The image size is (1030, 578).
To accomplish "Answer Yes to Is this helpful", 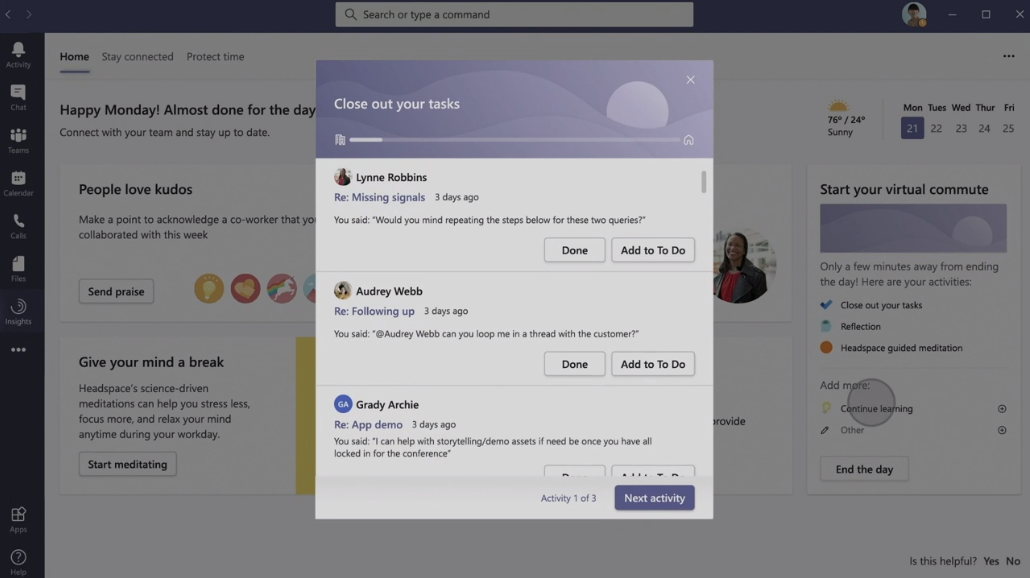I will point(991,561).
